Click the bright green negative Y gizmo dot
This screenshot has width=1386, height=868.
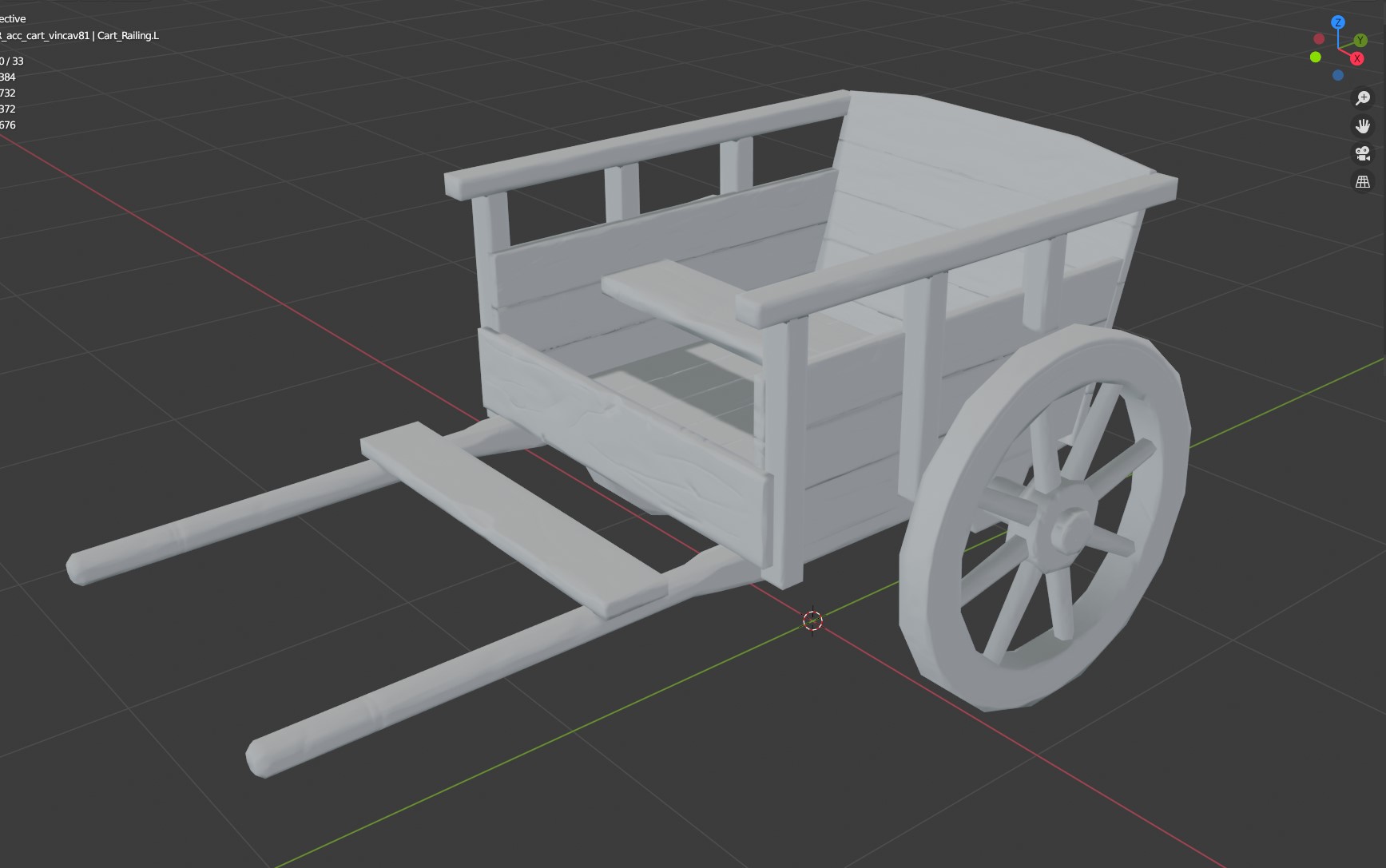tap(1316, 57)
